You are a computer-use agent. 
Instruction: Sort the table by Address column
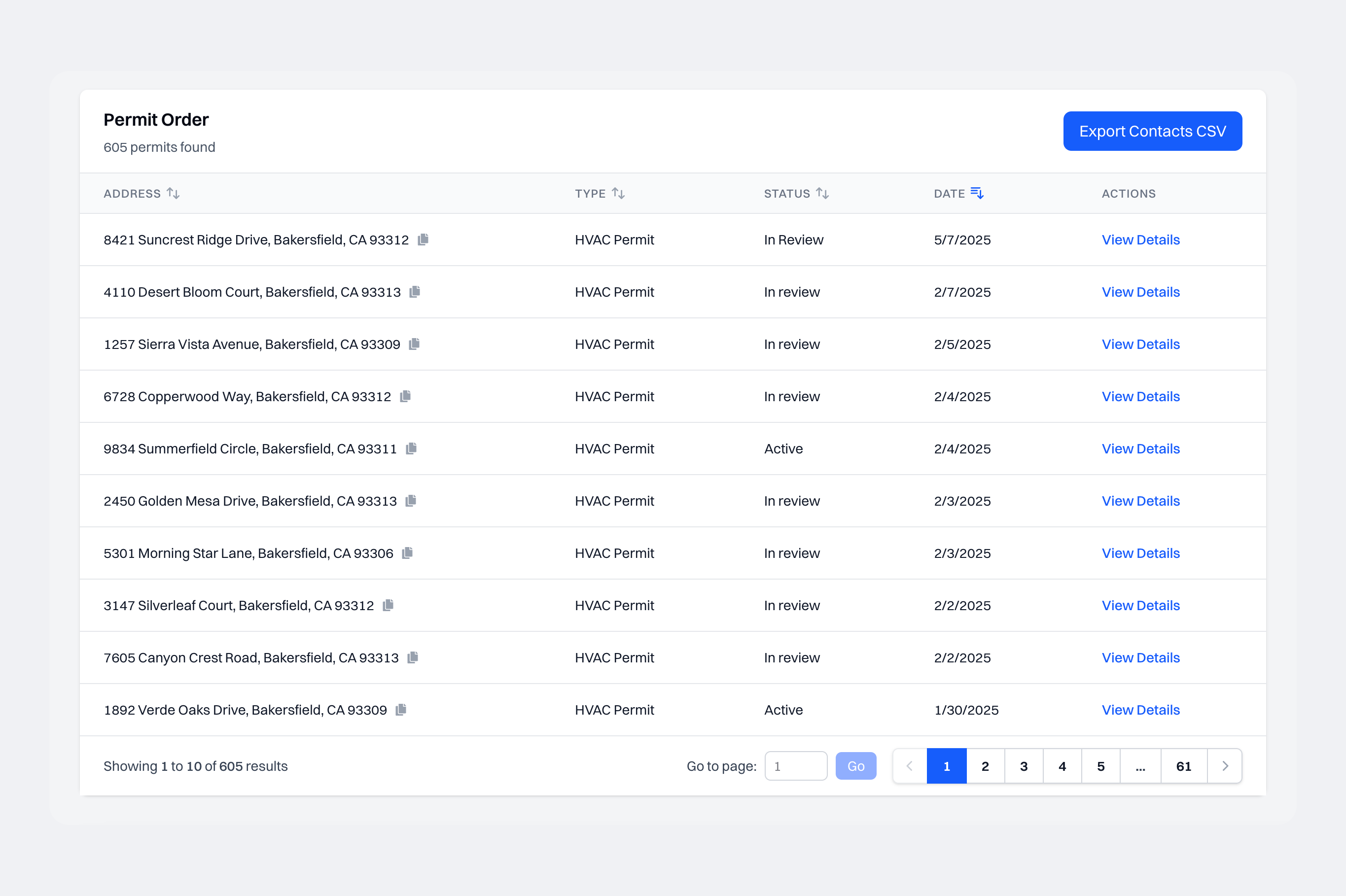coord(173,193)
